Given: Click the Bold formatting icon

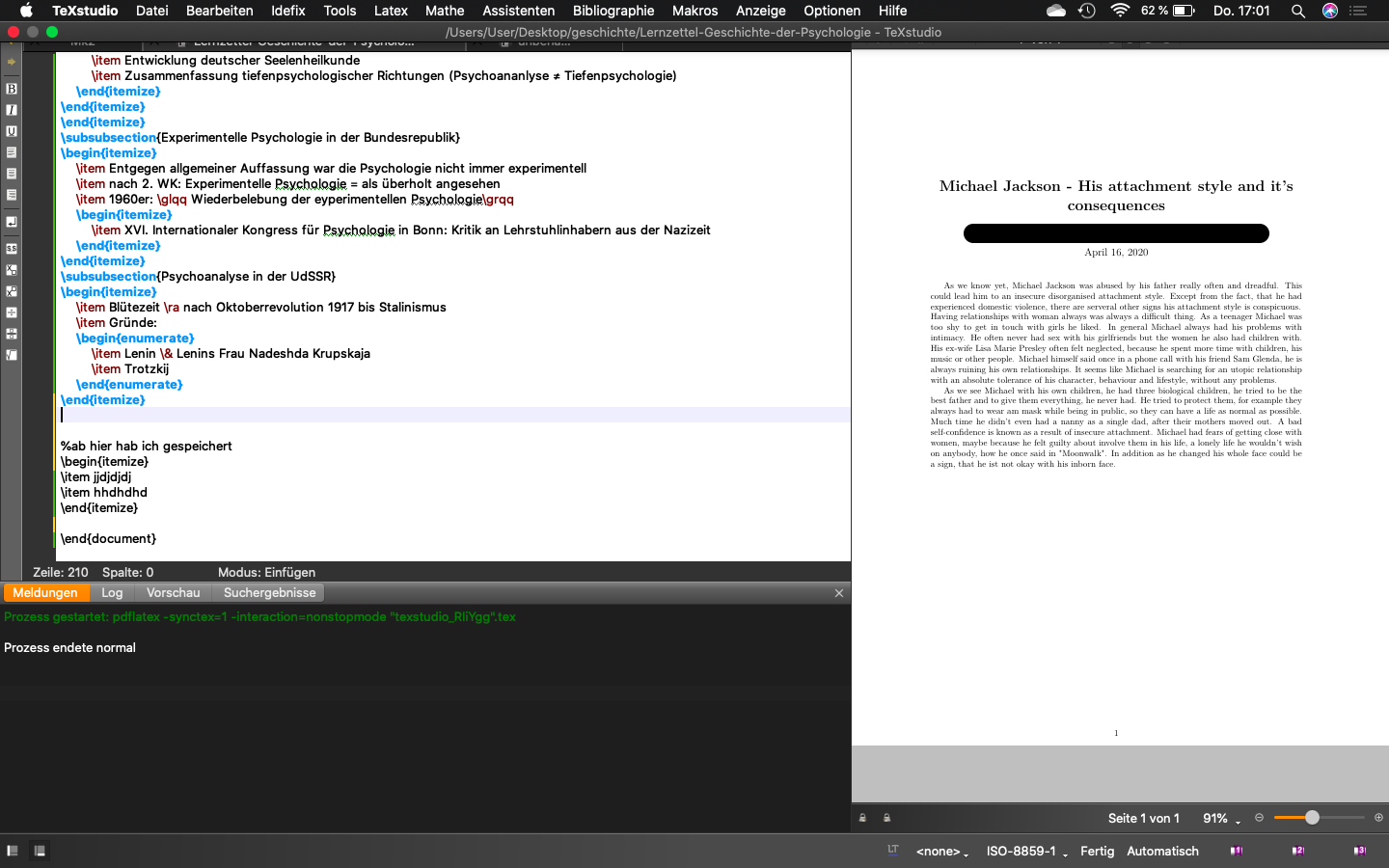Looking at the screenshot, I should [12, 89].
